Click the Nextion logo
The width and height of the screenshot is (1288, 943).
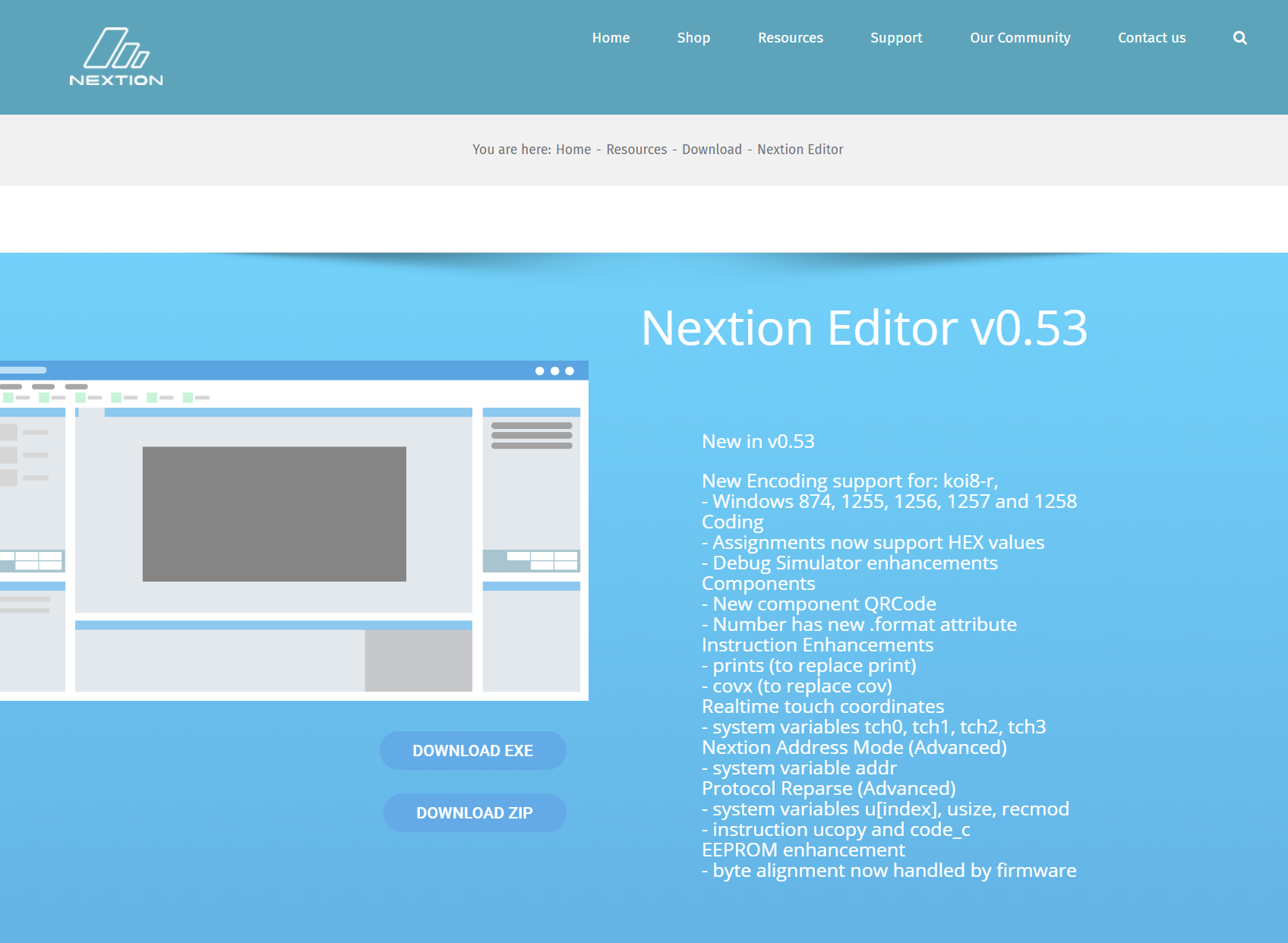click(116, 57)
